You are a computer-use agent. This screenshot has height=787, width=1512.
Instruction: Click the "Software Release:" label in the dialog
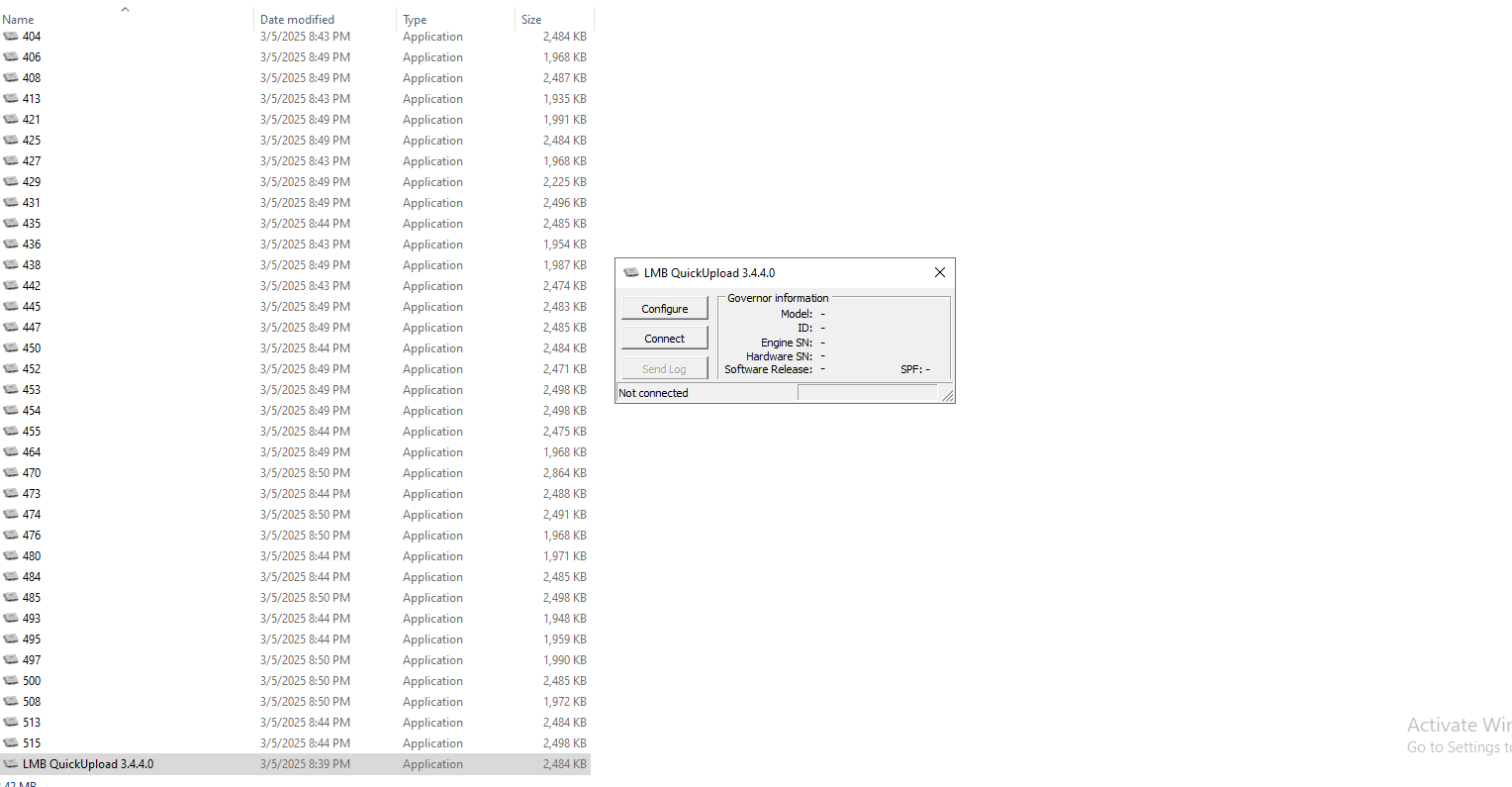pos(768,369)
